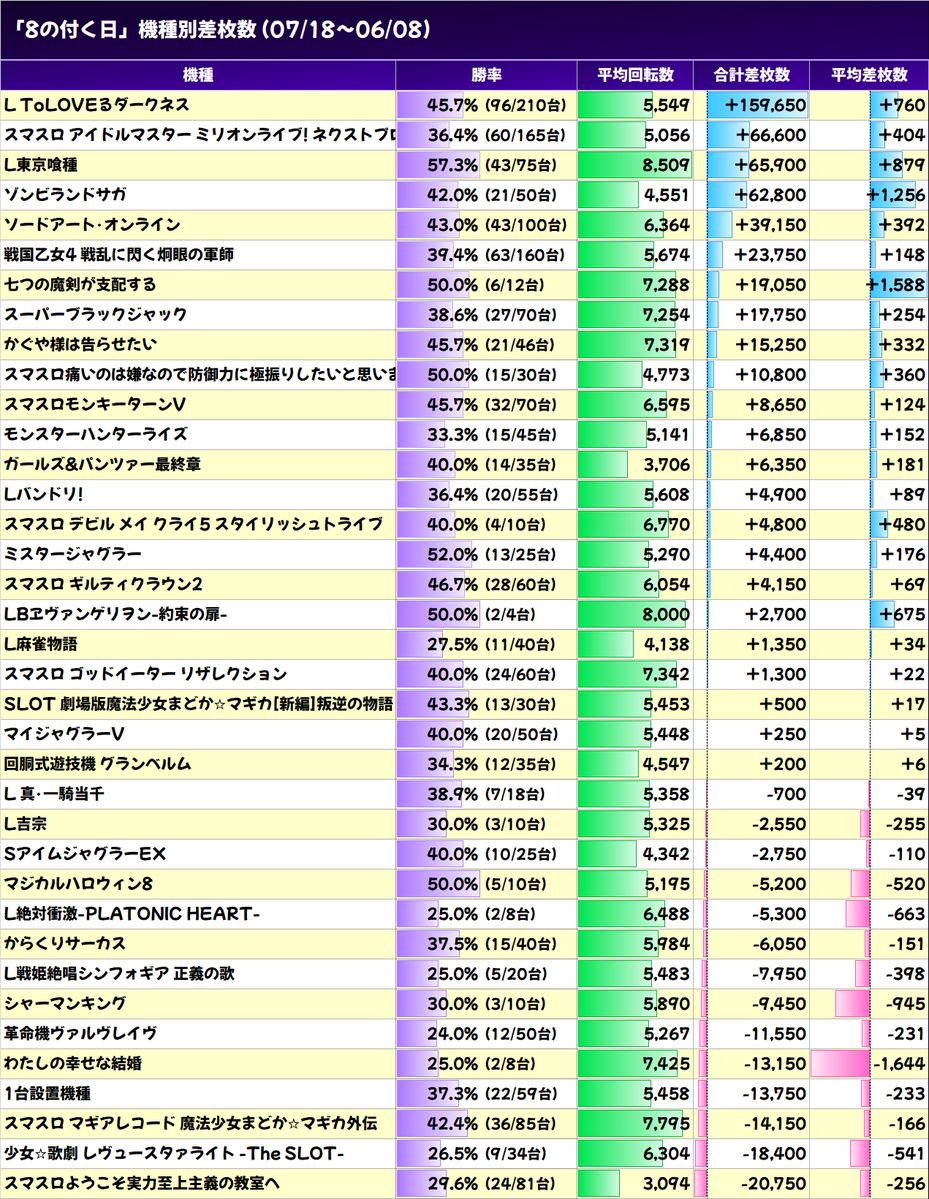Click average difference -1,644
Screen dimensions: 929x1199
[900, 1064]
